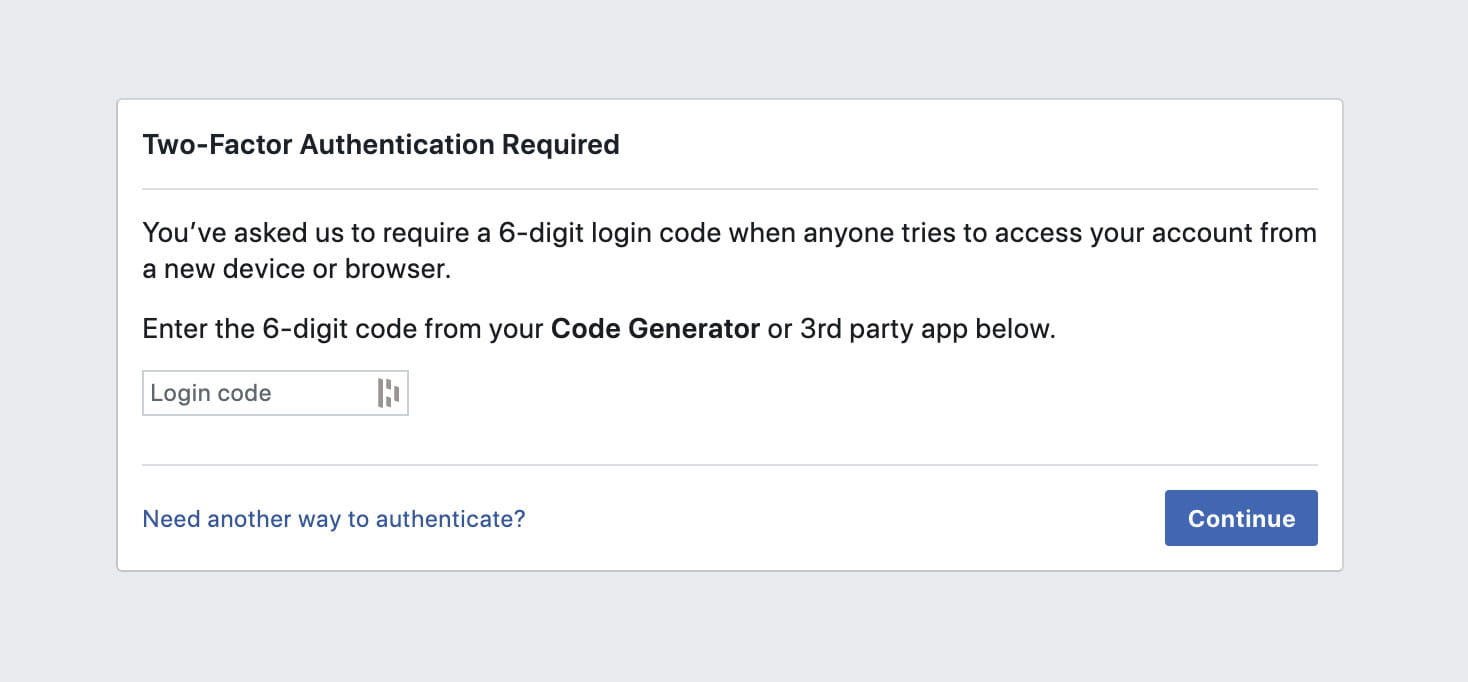The image size is (1468, 682).
Task: Click the divider line above the Continue button
Action: [730, 465]
